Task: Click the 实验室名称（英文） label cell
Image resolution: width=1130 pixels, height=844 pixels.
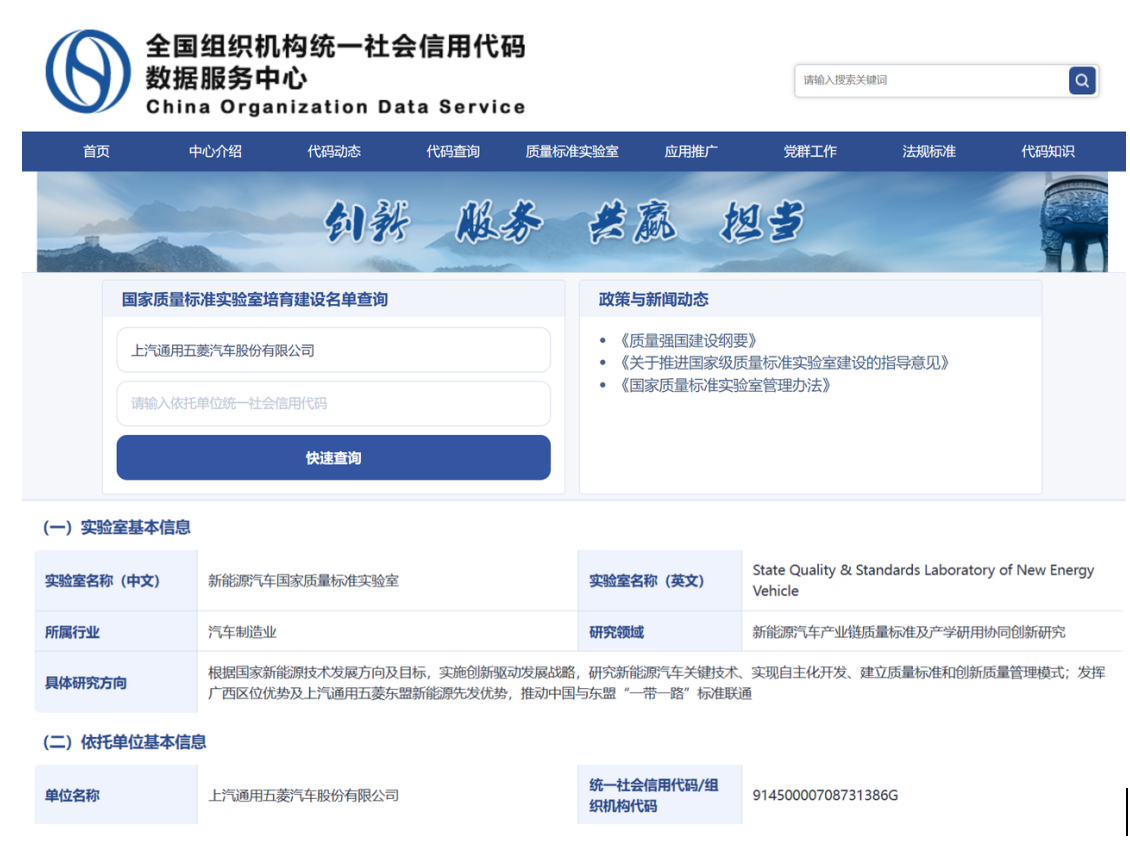Action: [x=660, y=580]
